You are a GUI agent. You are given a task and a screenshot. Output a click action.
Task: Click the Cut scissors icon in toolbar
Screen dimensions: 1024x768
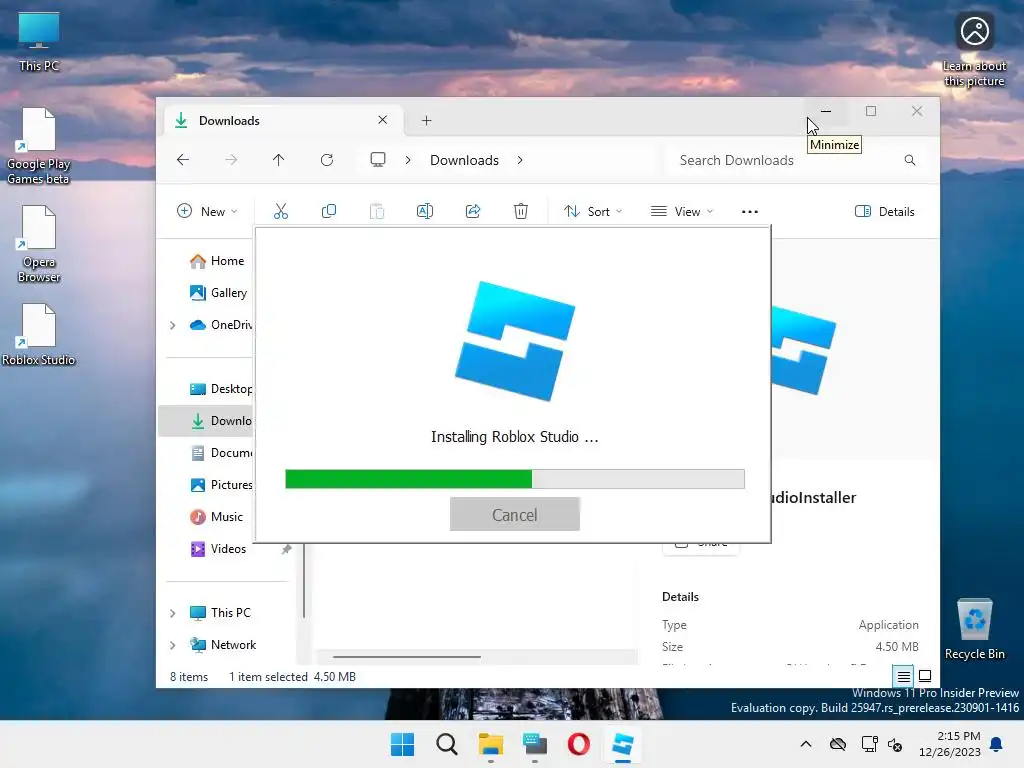click(281, 211)
